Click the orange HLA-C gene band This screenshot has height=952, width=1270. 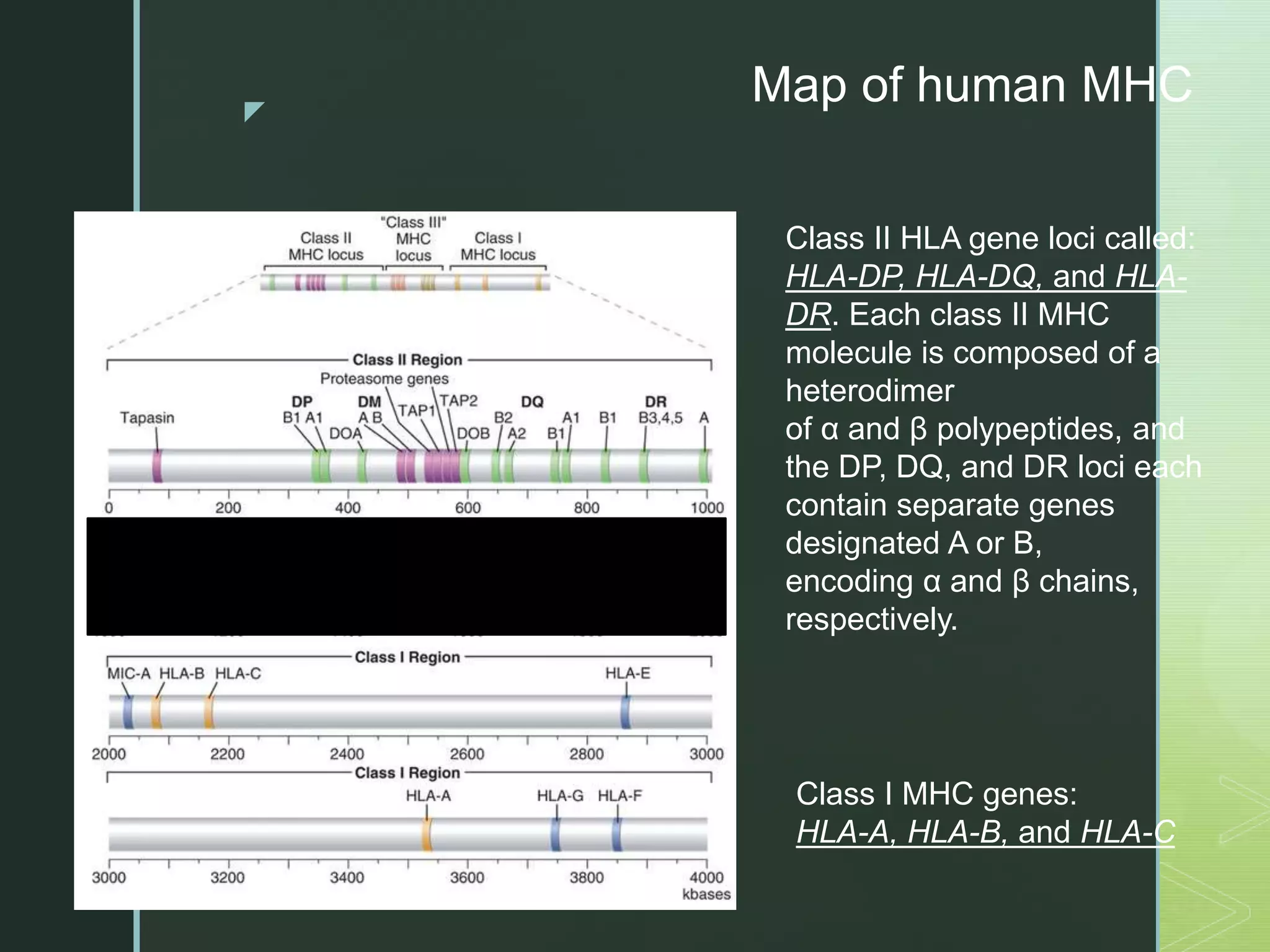coord(210,712)
